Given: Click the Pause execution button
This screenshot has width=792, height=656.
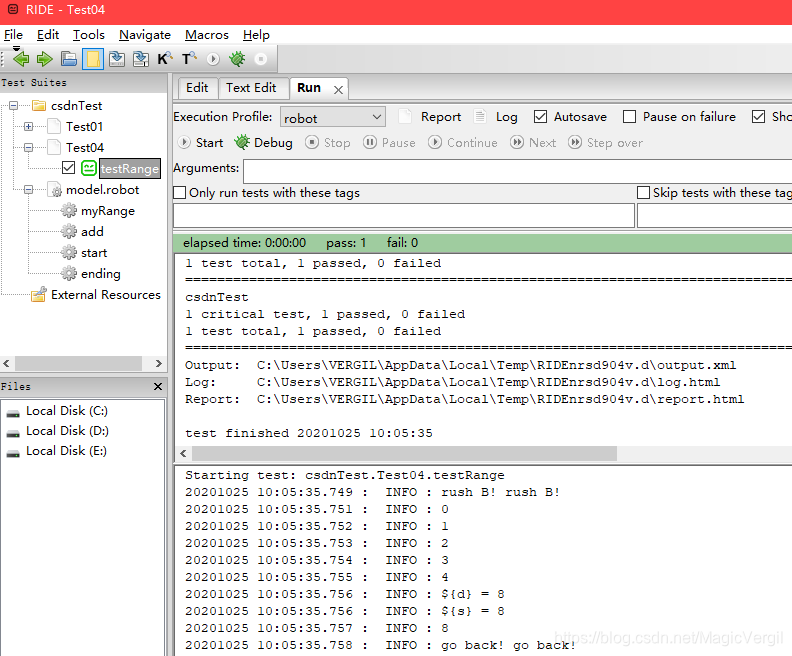Looking at the screenshot, I should (x=389, y=143).
